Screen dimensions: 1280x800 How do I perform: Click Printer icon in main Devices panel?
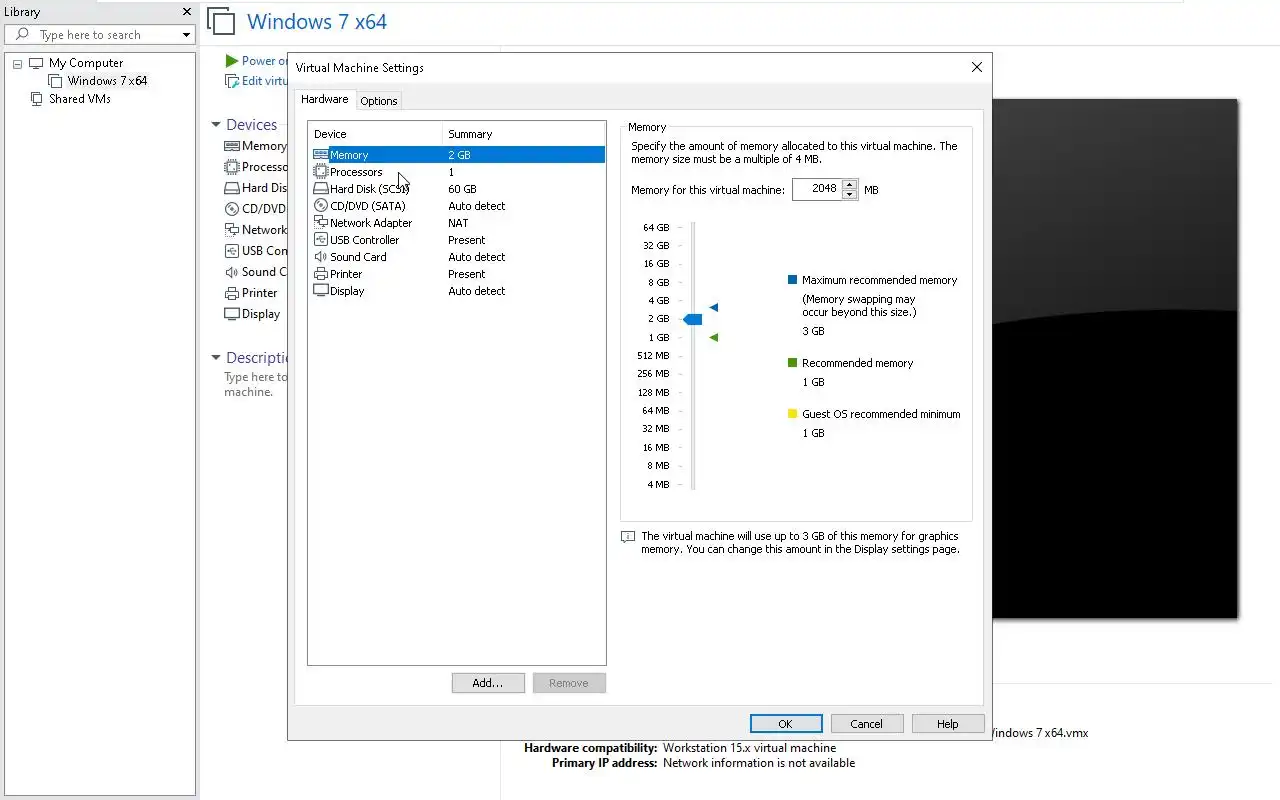[x=232, y=293]
